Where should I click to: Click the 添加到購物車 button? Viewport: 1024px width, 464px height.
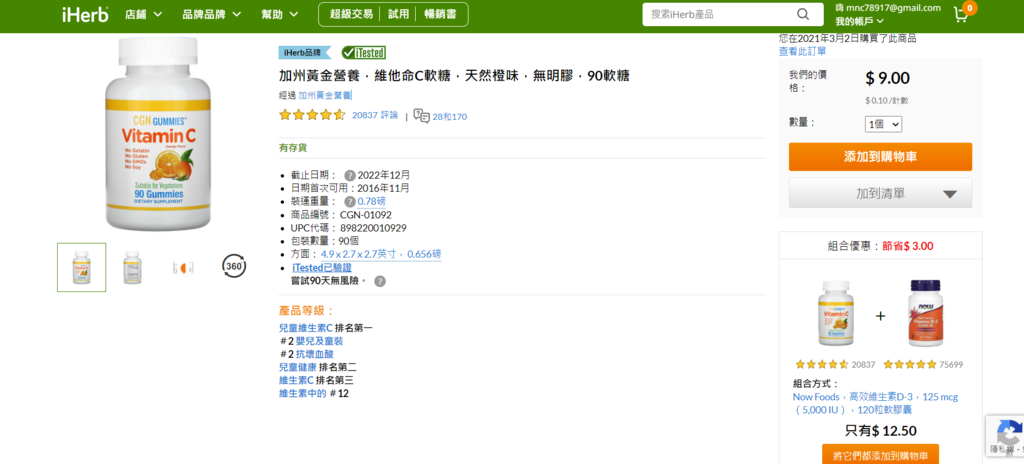pyautogui.click(x=880, y=157)
